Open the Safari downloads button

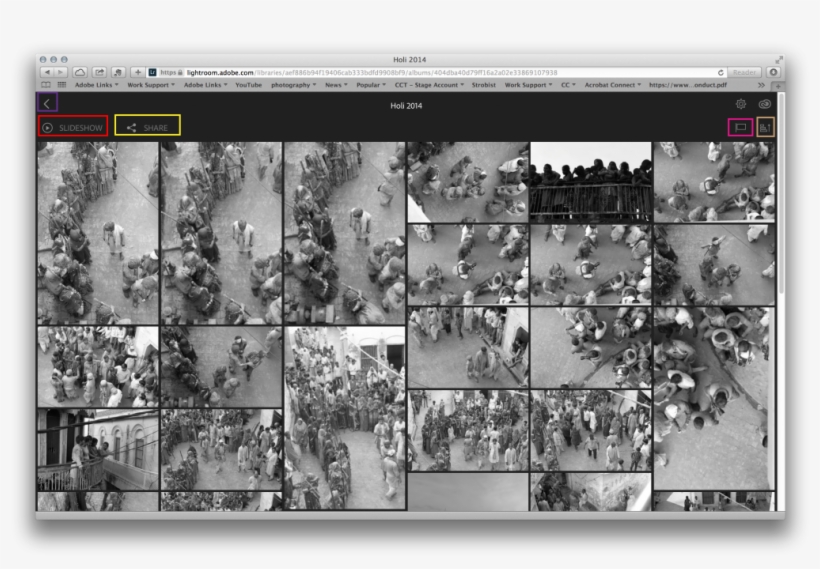click(772, 73)
